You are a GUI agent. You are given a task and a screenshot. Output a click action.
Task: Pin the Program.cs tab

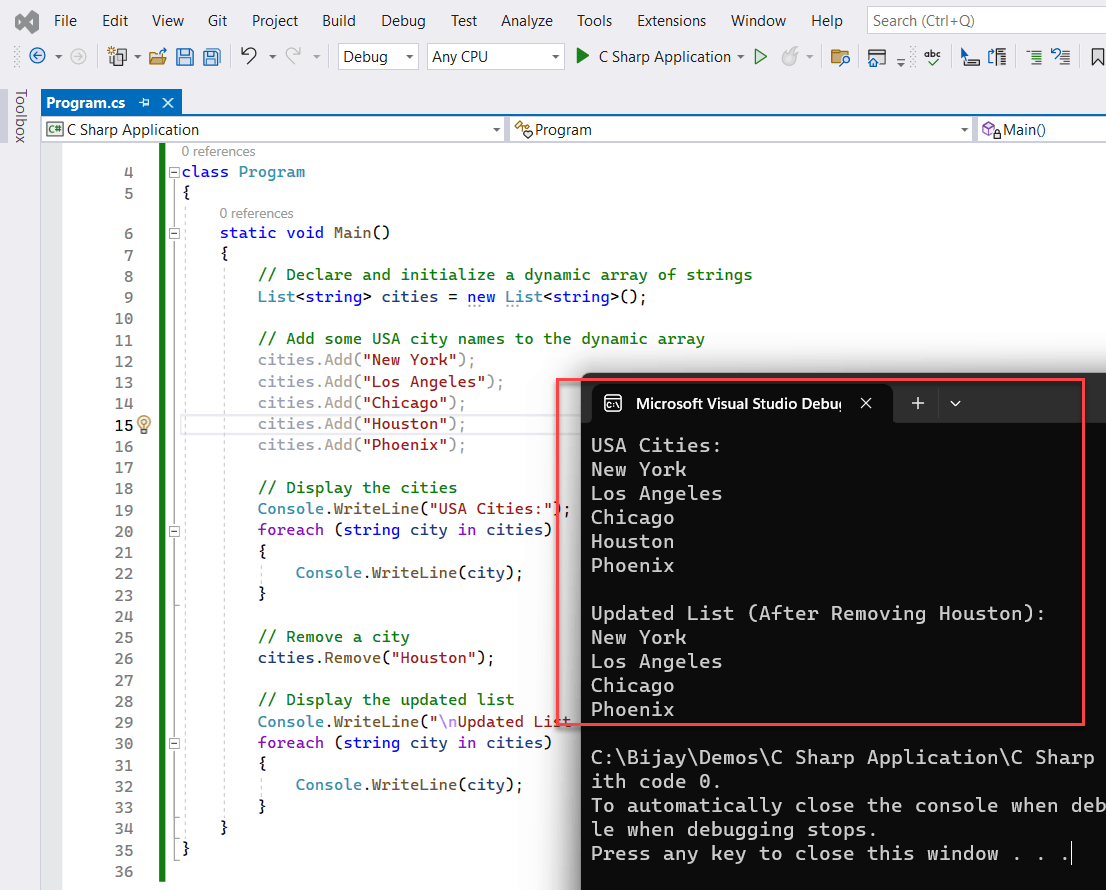tap(143, 101)
